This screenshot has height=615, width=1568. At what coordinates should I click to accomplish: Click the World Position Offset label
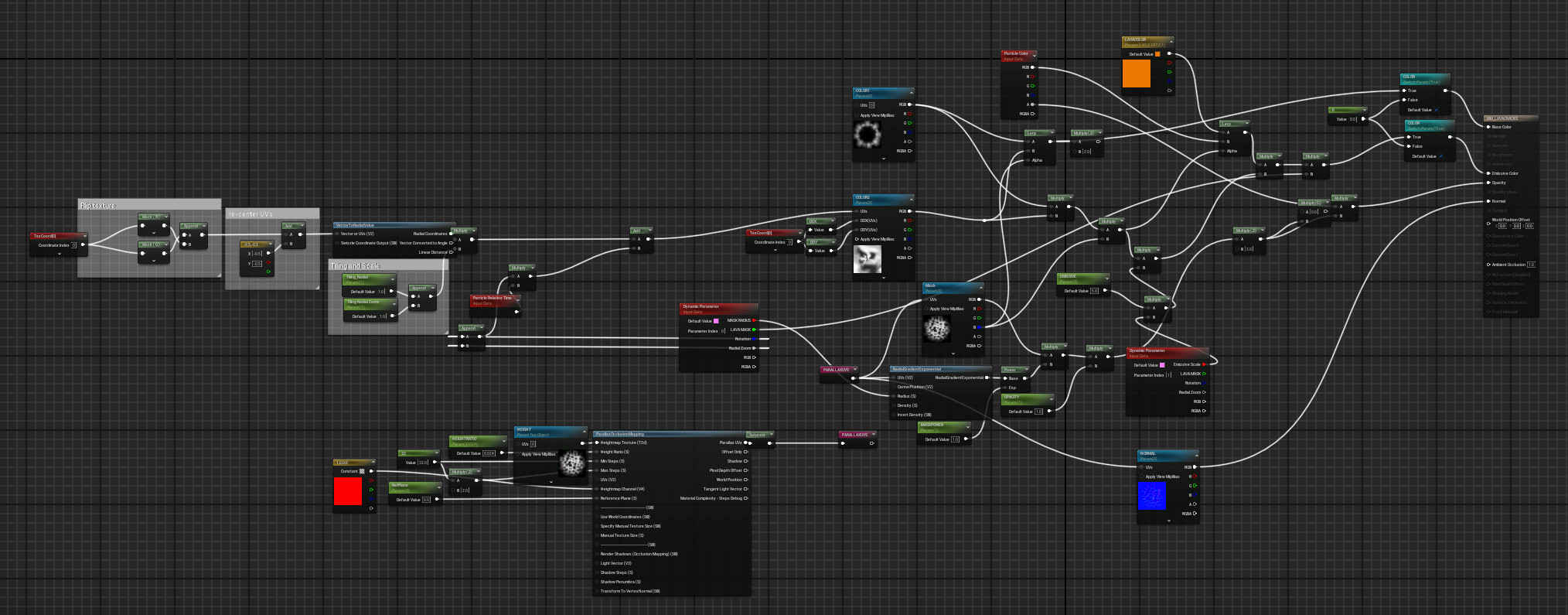pos(1511,220)
